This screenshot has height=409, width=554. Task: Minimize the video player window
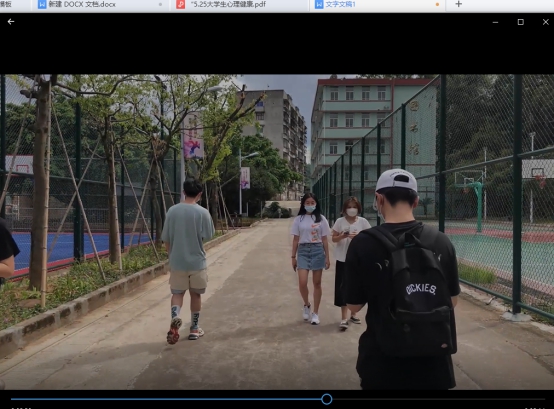click(495, 22)
